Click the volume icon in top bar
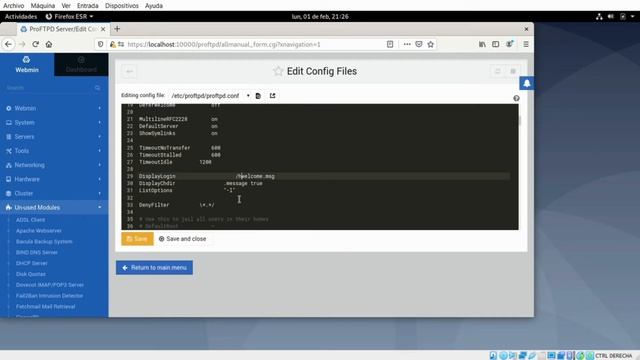Screen dimensions: 640x360 (x=611, y=17)
